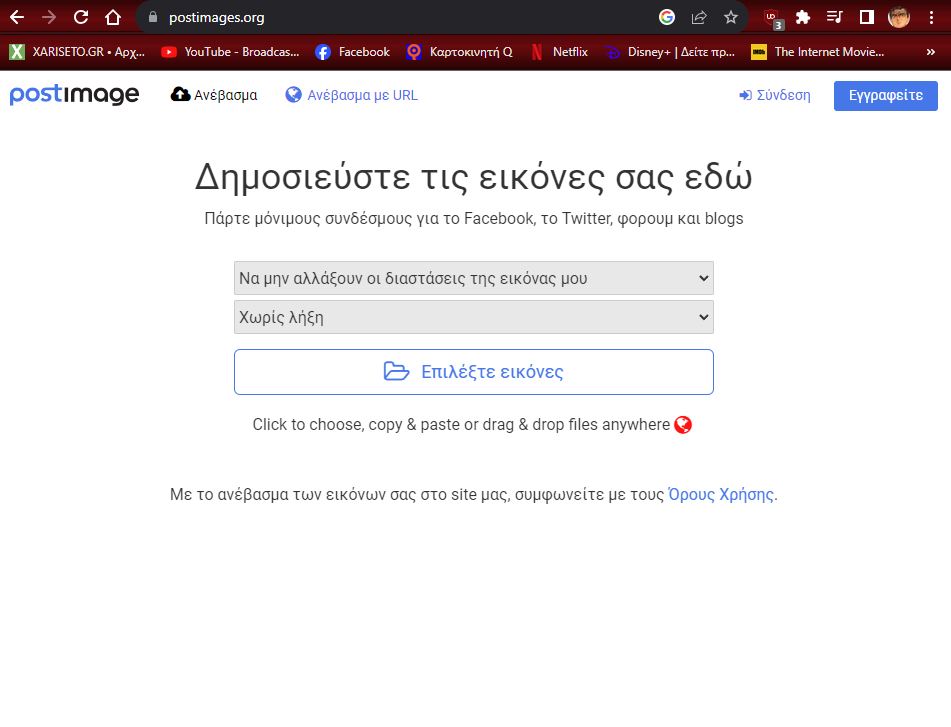
Task: Open the Χωρίς λήξη expiration dropdown
Action: pyautogui.click(x=474, y=317)
